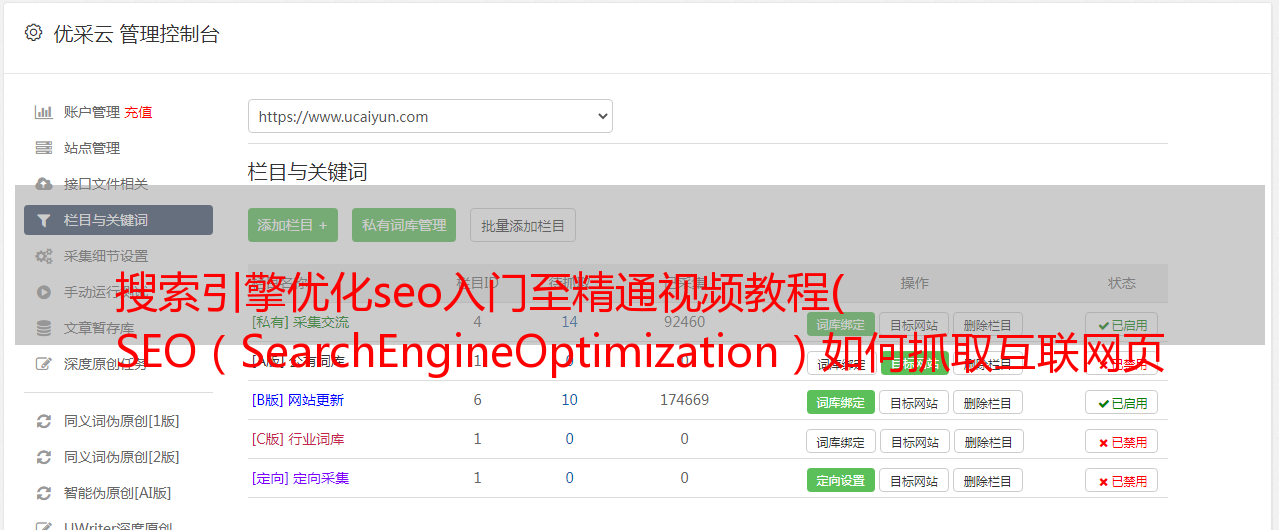The image size is (1279, 530).
Task: Click the value 10 in 网站更新 row
Action: click(569, 400)
